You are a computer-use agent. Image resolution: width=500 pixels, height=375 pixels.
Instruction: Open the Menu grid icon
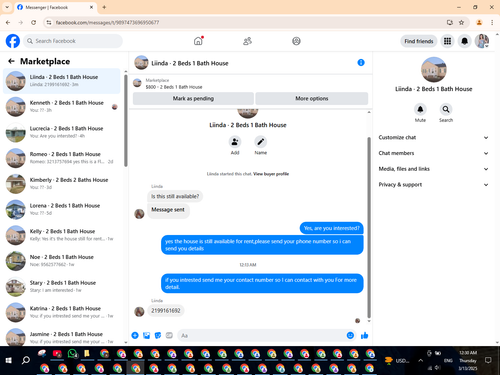pyautogui.click(x=447, y=41)
